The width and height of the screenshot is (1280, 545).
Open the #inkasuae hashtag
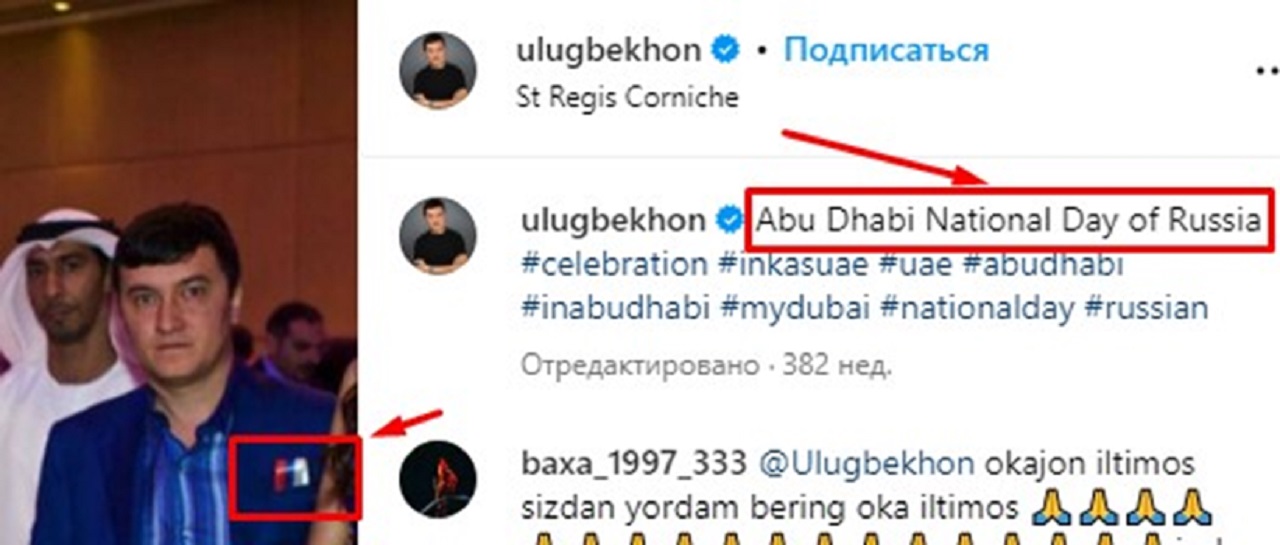click(x=787, y=265)
